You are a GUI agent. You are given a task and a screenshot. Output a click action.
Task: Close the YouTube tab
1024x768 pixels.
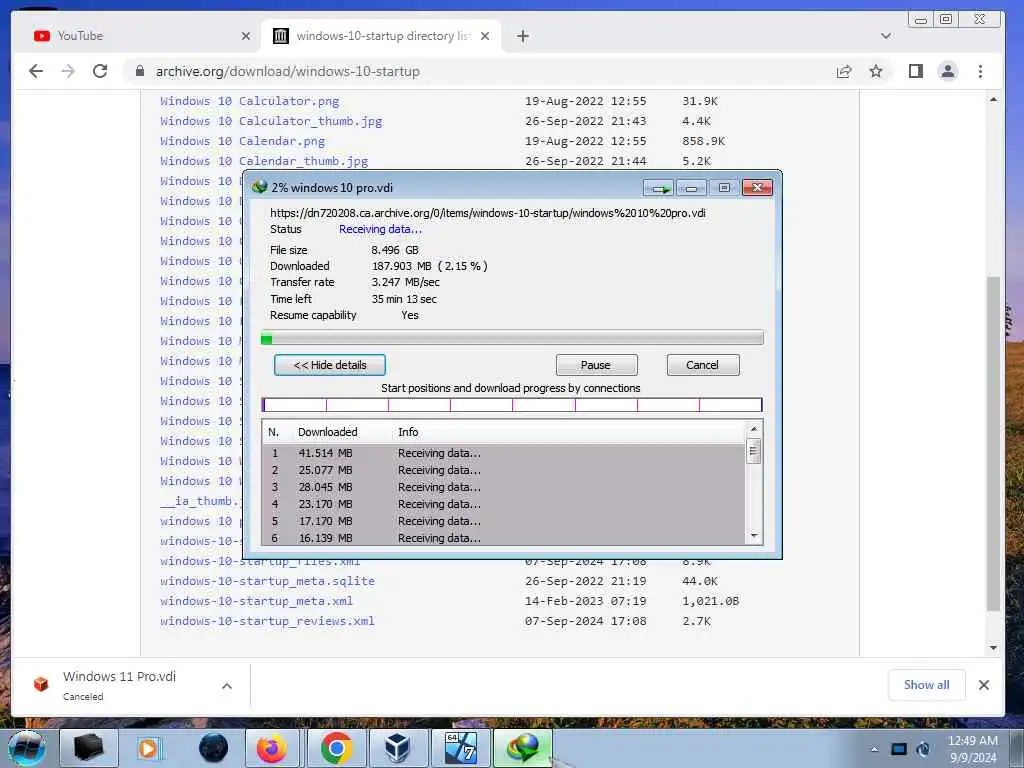pyautogui.click(x=246, y=36)
